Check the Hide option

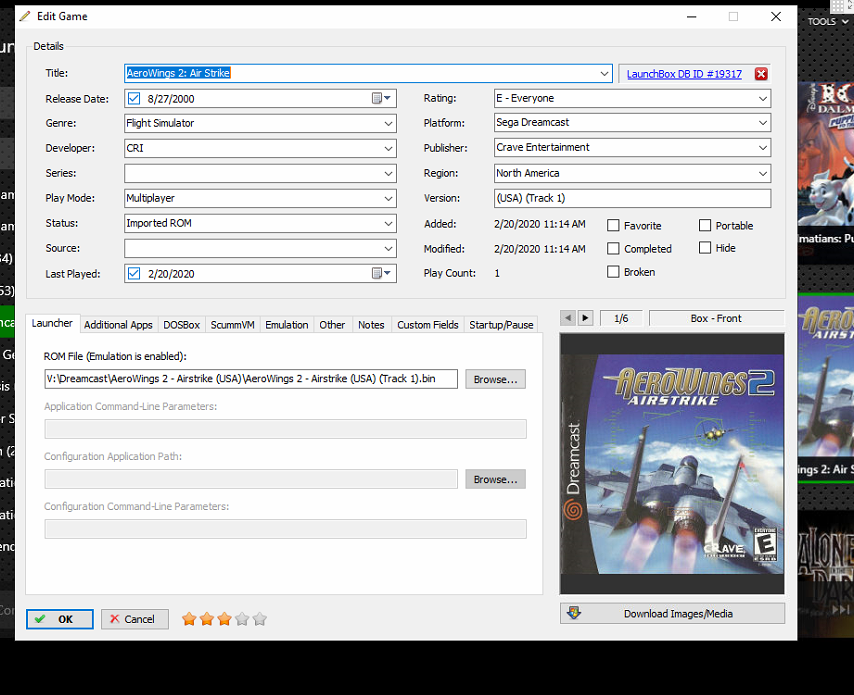(705, 248)
